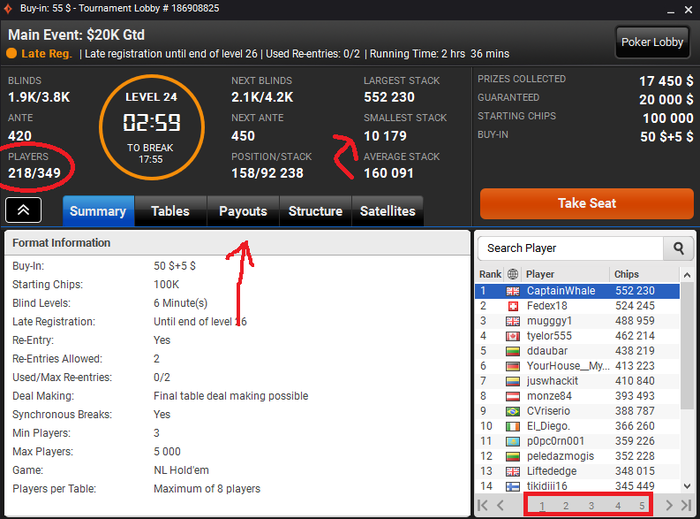Viewport: 700px width, 519px height.
Task: Focus the Search Player input field
Action: [x=571, y=248]
